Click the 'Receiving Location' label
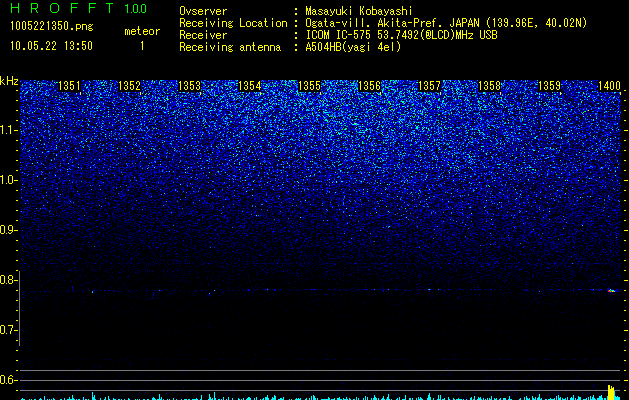The height and width of the screenshot is (400, 629). coord(233,23)
